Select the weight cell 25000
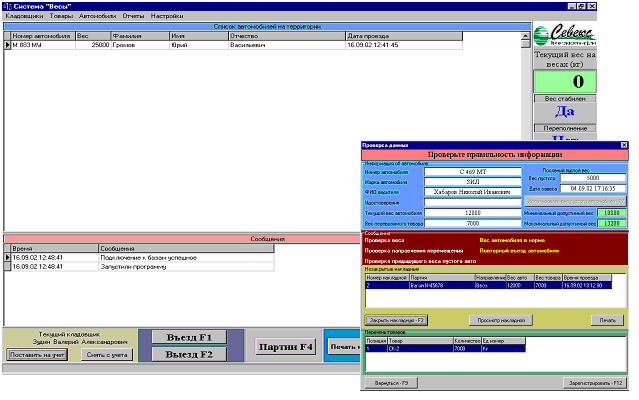The height and width of the screenshot is (400, 639). 93,45
